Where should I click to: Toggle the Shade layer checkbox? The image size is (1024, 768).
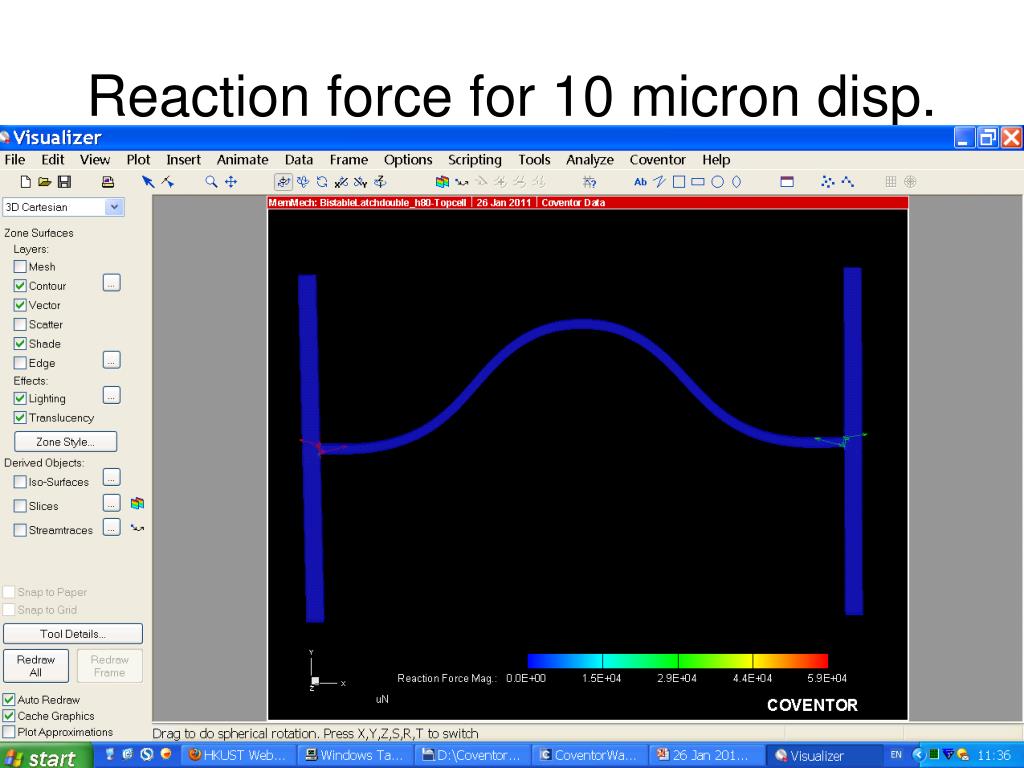click(x=20, y=344)
